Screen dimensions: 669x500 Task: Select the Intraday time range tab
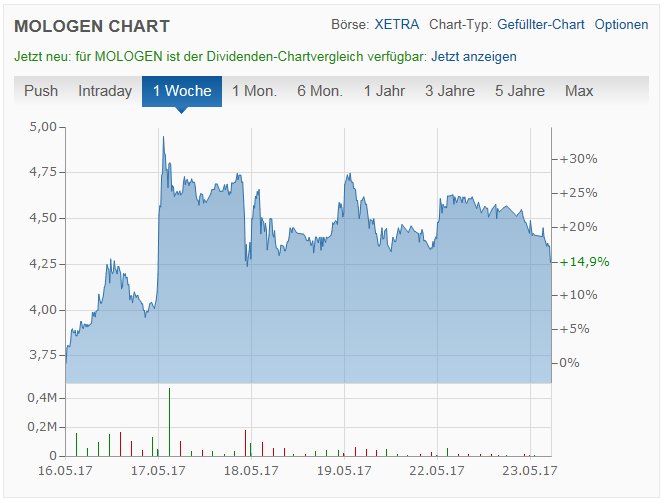pos(105,91)
